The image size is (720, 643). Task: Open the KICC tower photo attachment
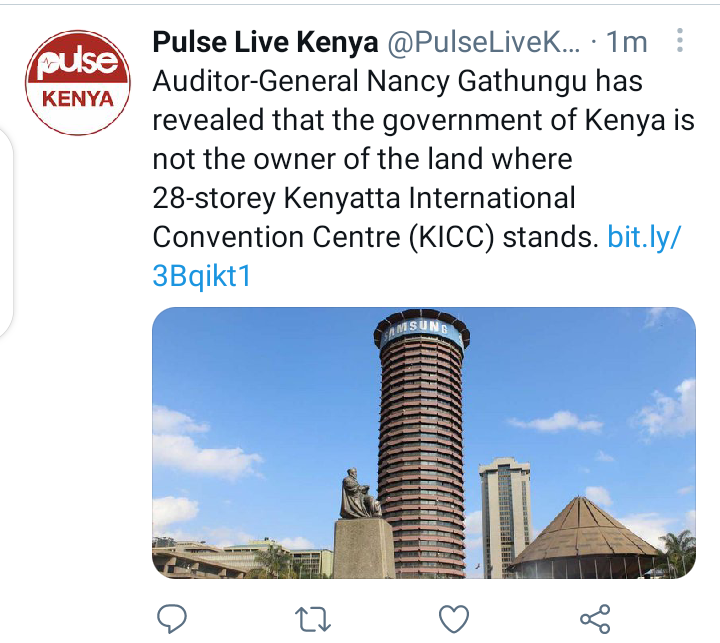tap(424, 443)
